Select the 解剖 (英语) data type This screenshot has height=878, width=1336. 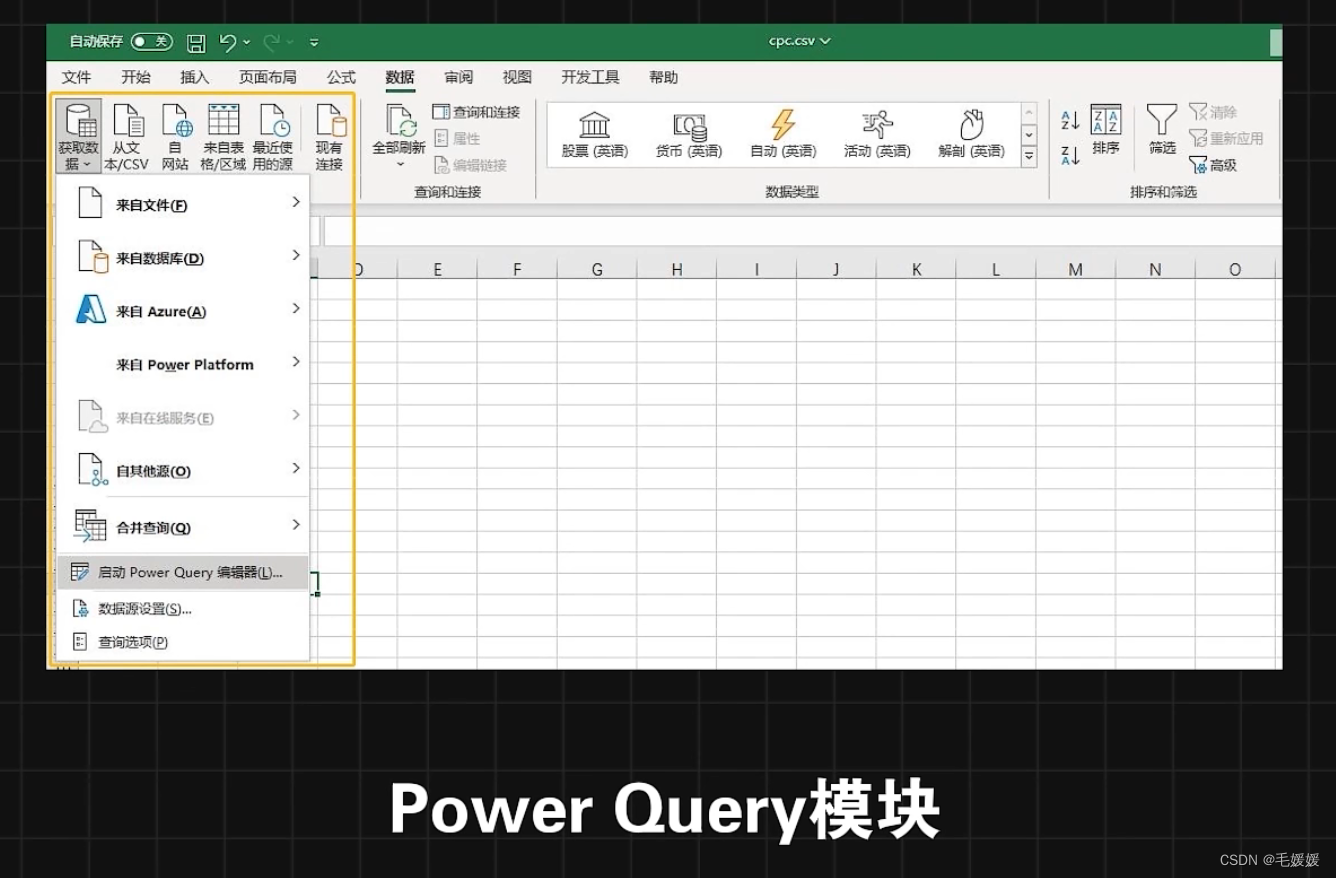(x=971, y=135)
